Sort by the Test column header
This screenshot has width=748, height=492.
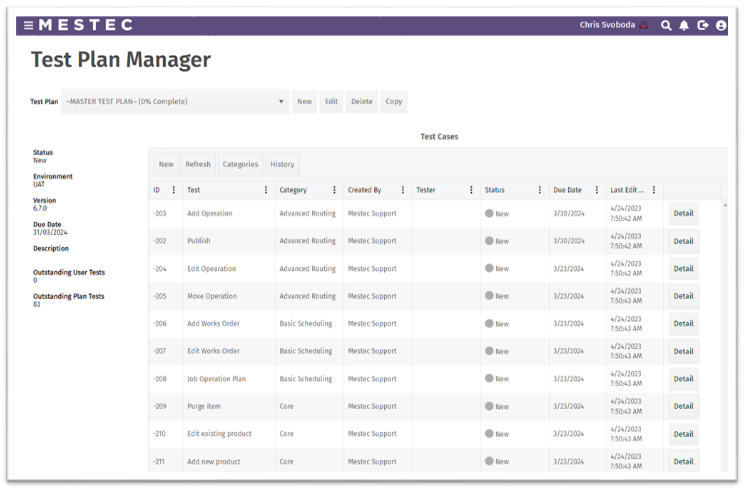point(194,190)
